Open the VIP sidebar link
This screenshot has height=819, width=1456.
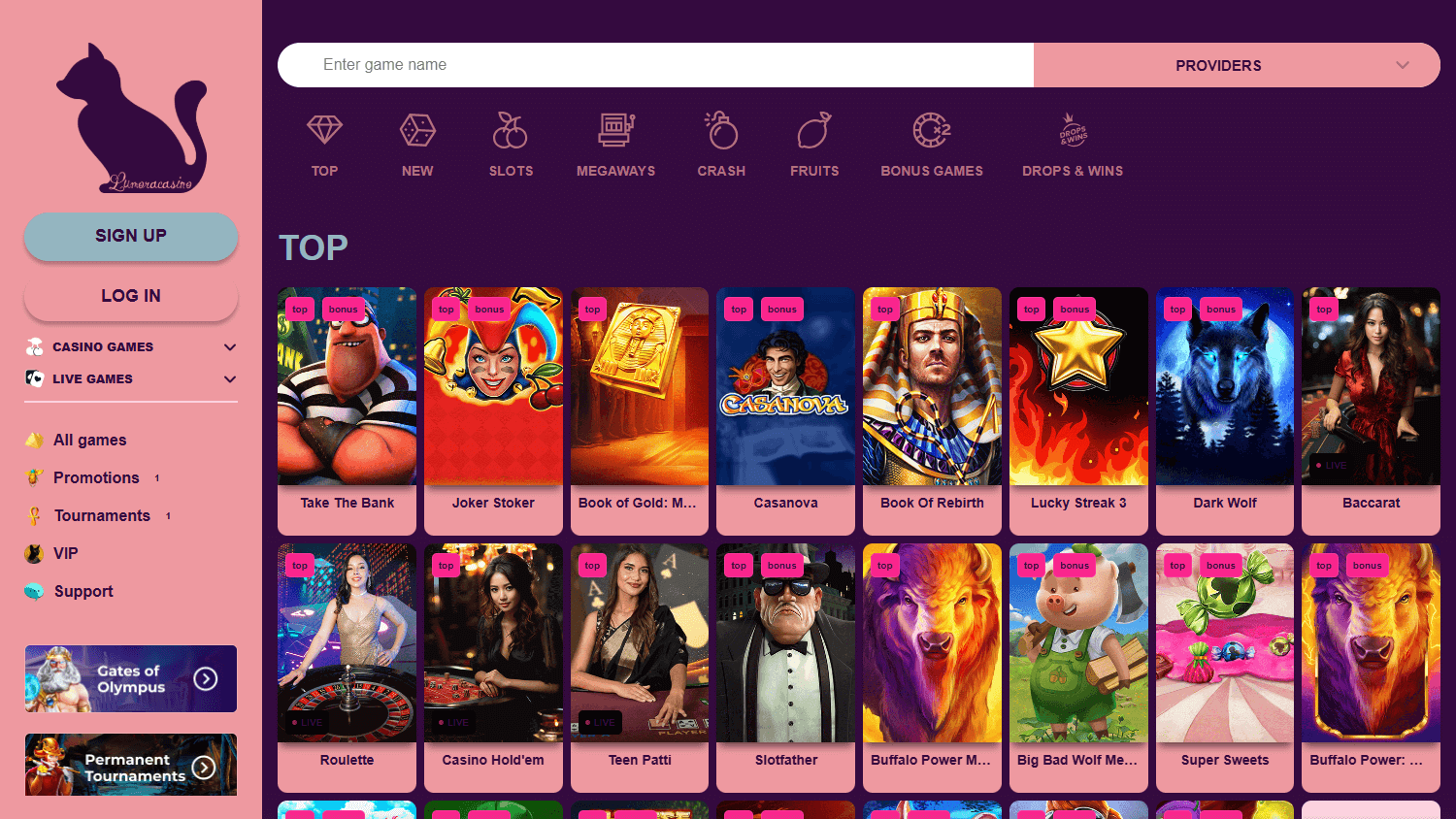click(x=63, y=553)
